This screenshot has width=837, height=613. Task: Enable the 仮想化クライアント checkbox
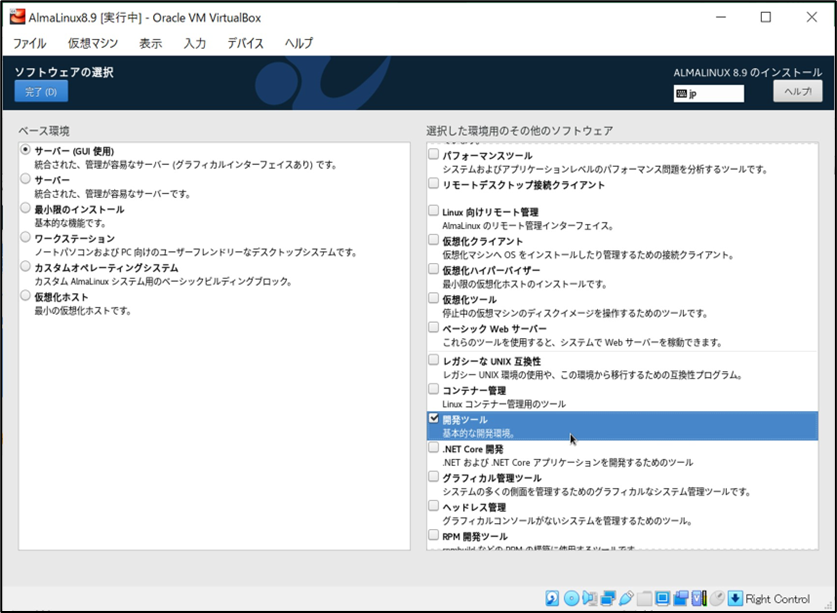click(433, 240)
